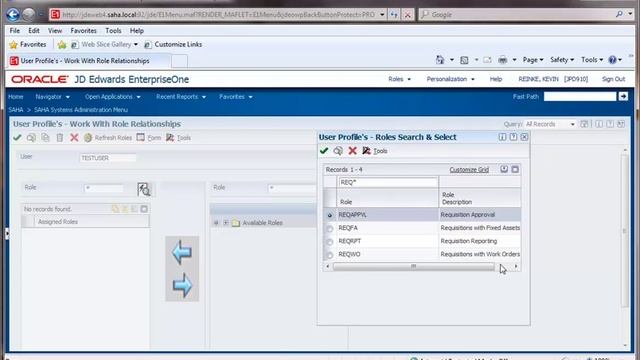Click green checkmark Select in Roles Search dialog

point(324,151)
